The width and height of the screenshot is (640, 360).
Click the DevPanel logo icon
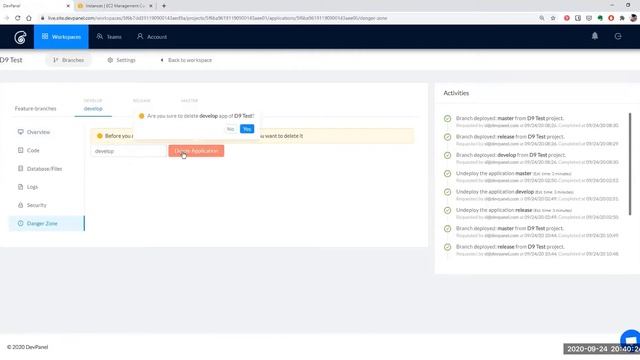click(x=20, y=37)
